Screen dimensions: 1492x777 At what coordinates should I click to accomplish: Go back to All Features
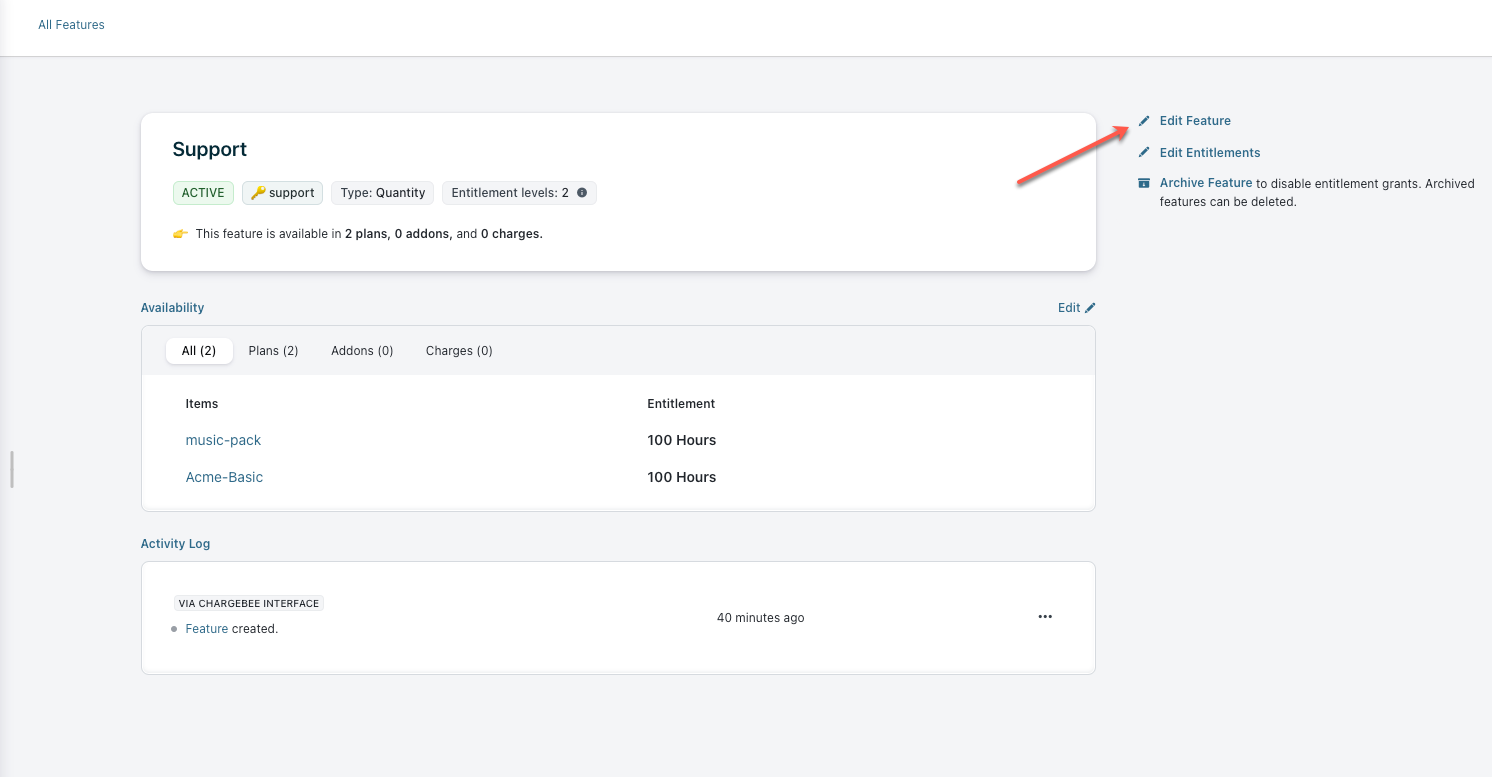[71, 25]
